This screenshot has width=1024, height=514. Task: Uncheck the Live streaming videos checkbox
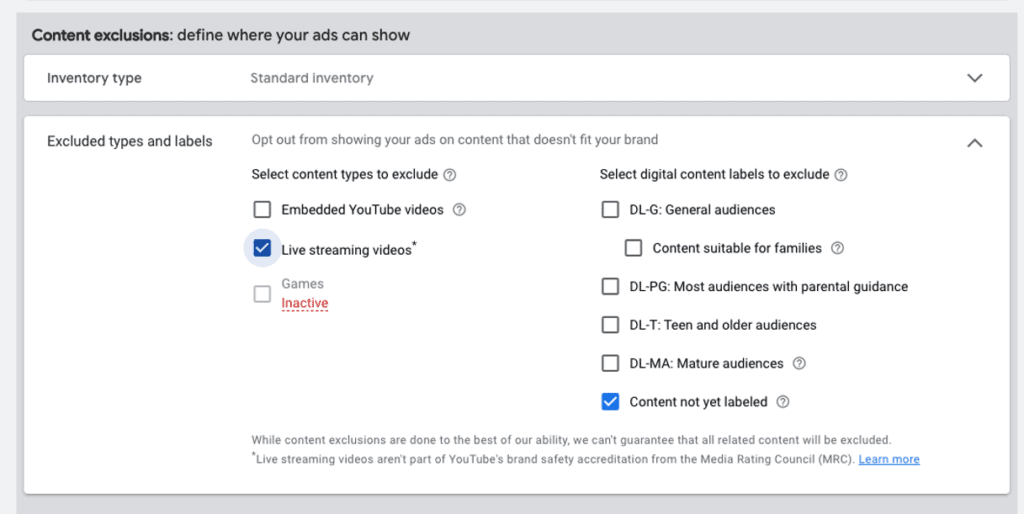tap(262, 248)
